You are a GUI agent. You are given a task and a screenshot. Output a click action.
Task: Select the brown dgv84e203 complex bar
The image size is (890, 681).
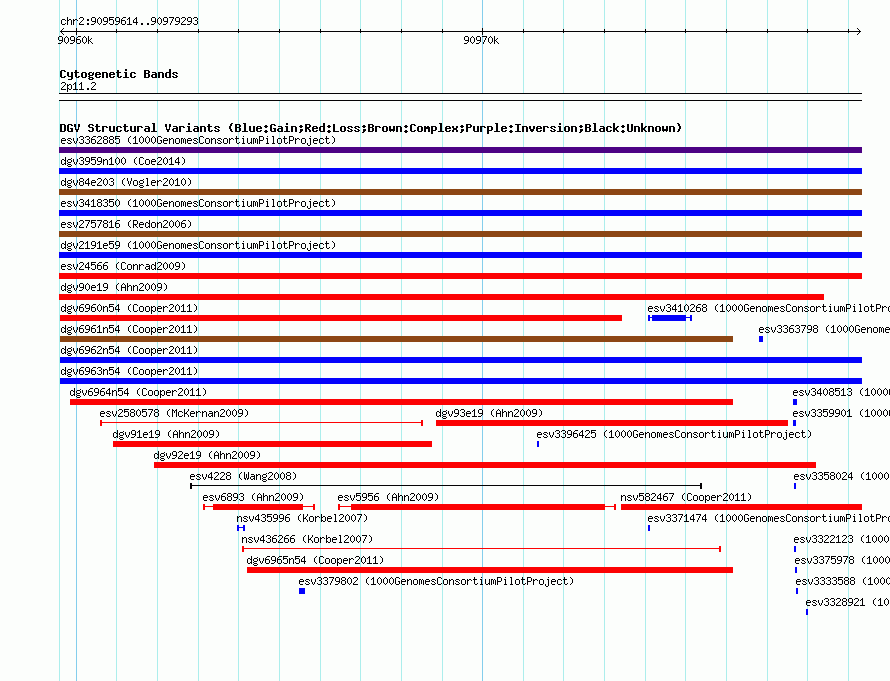[x=460, y=192]
